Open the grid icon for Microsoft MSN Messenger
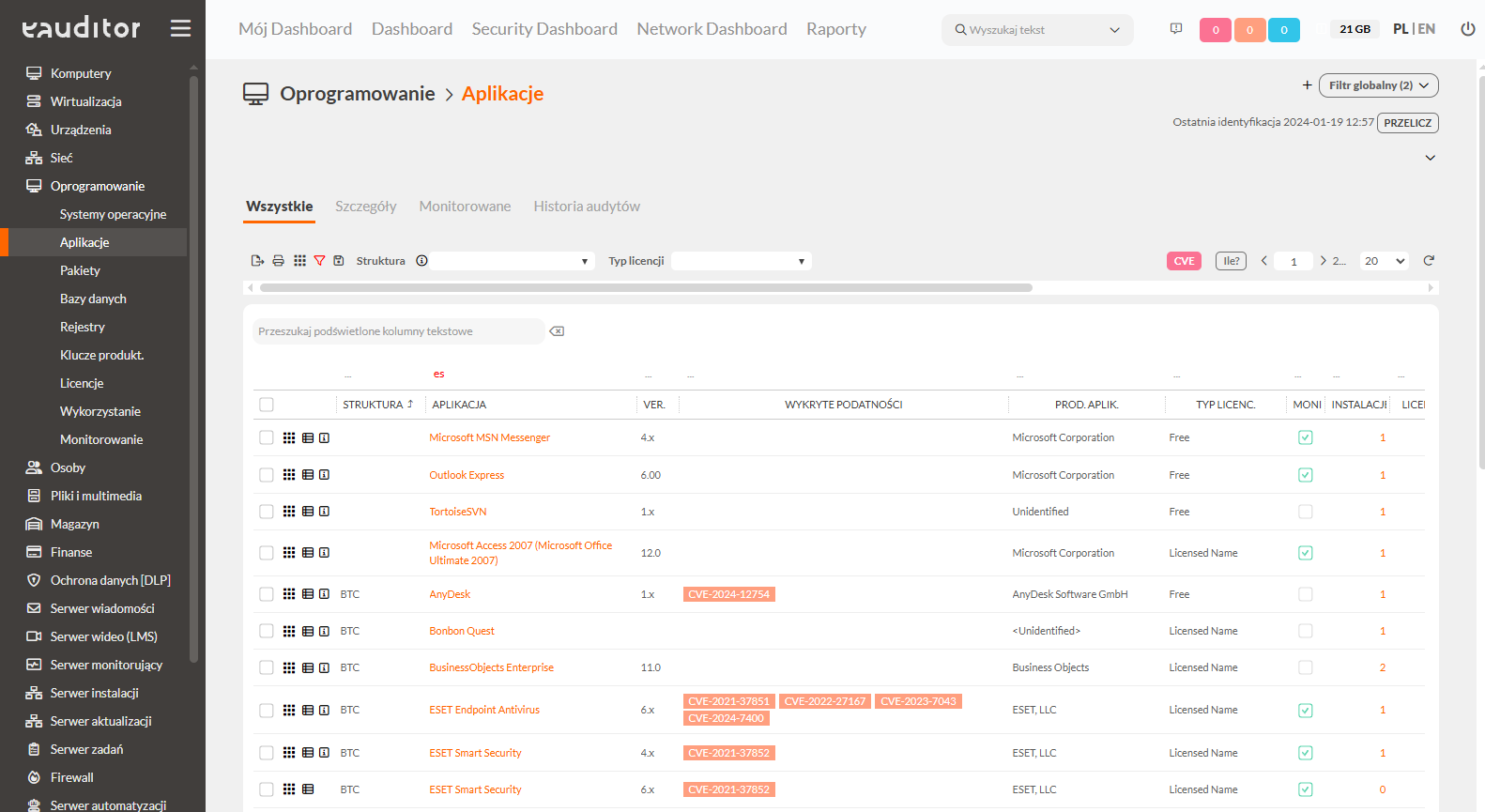Viewport: 1485px width, 812px height. (x=289, y=437)
